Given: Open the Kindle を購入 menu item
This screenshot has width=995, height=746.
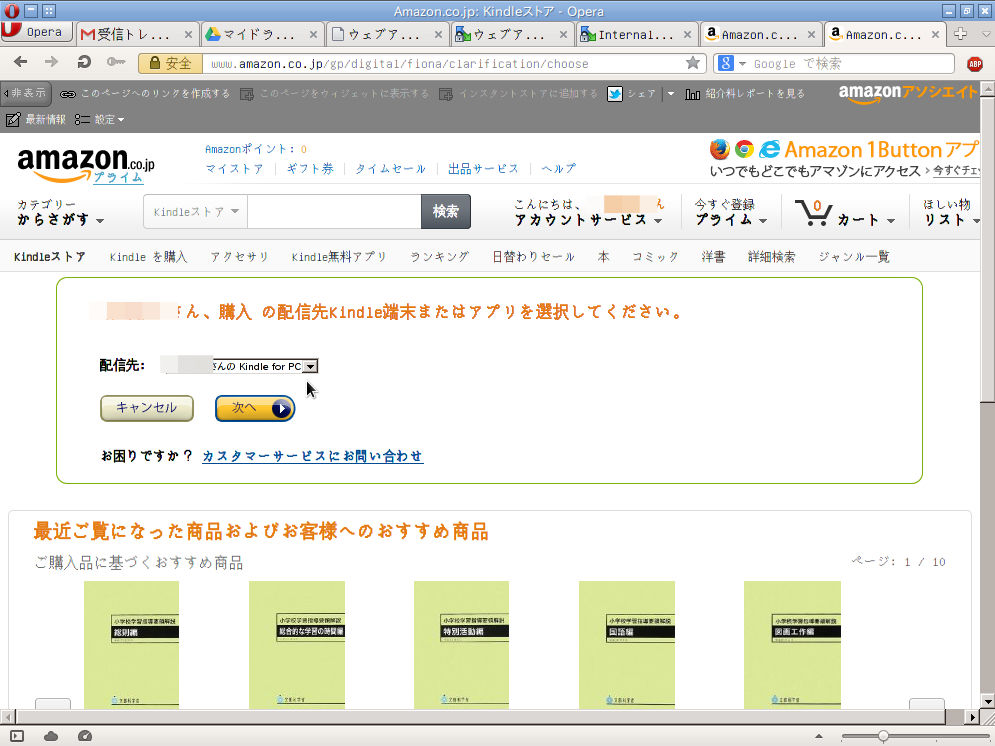Looking at the screenshot, I should (x=148, y=257).
